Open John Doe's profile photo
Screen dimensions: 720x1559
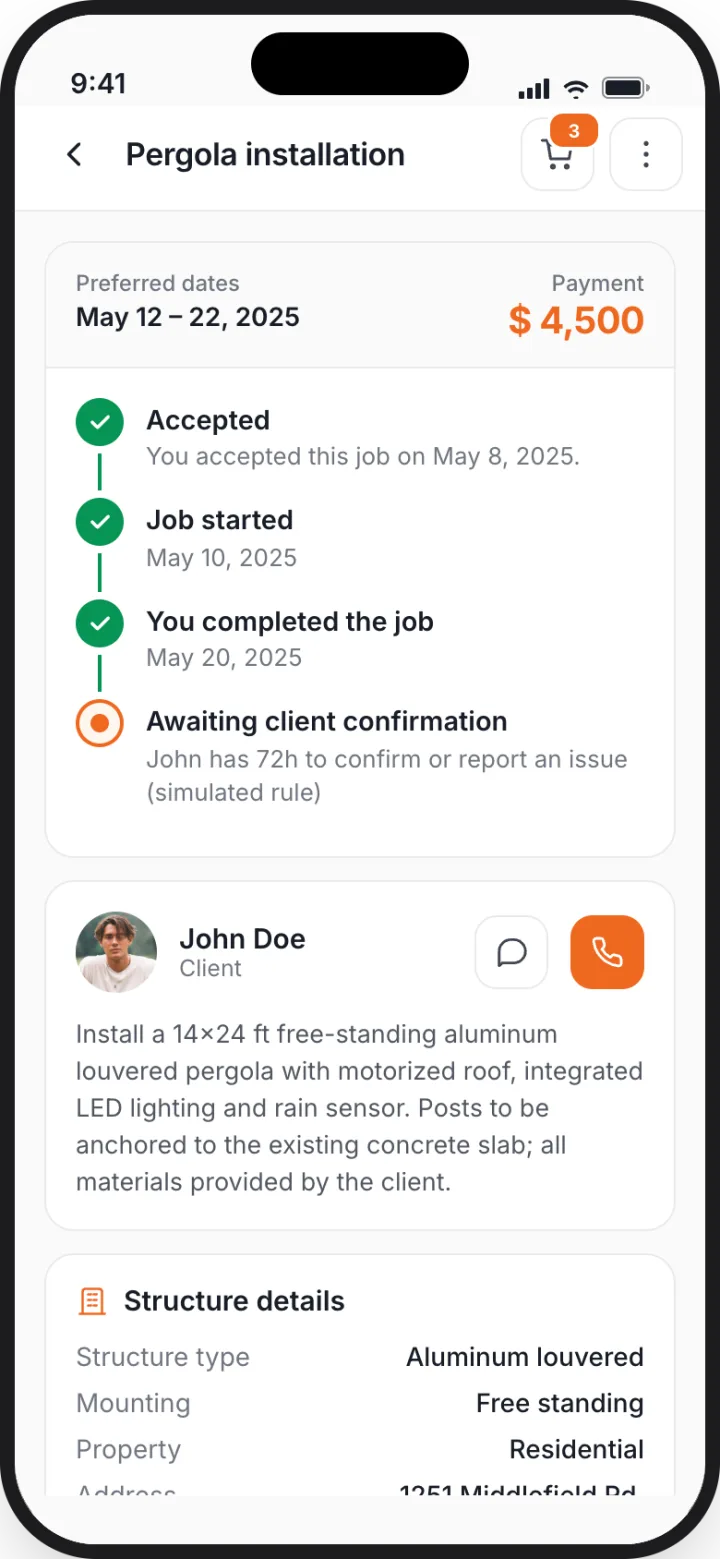116,952
